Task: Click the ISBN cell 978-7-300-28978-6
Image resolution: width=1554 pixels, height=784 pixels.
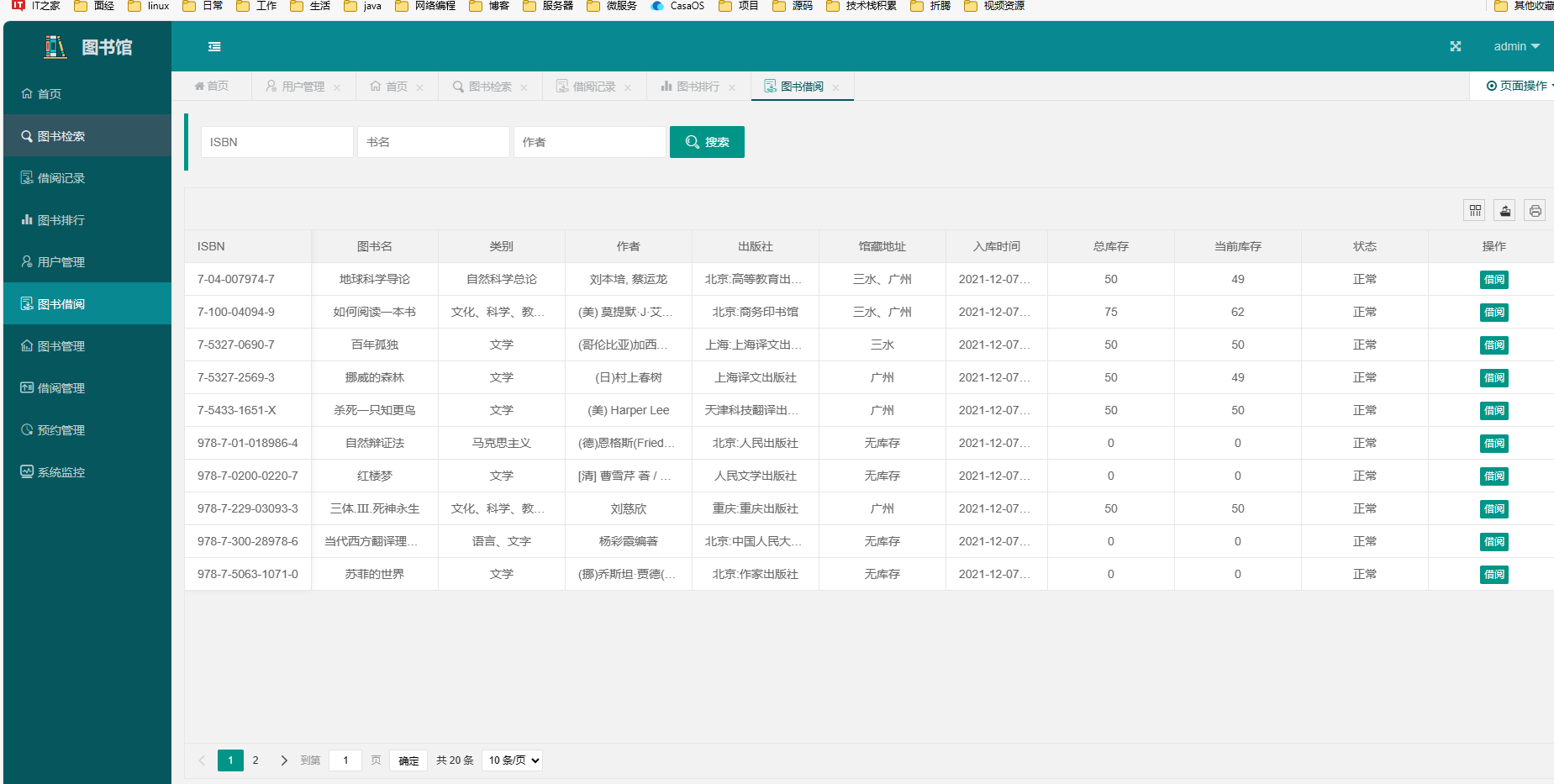Action: pyautogui.click(x=248, y=541)
